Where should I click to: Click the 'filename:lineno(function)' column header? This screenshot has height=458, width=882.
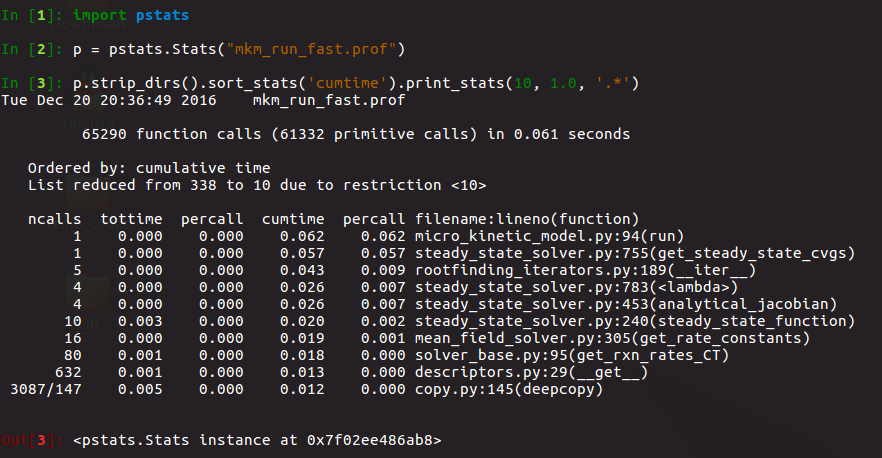[x=526, y=219]
